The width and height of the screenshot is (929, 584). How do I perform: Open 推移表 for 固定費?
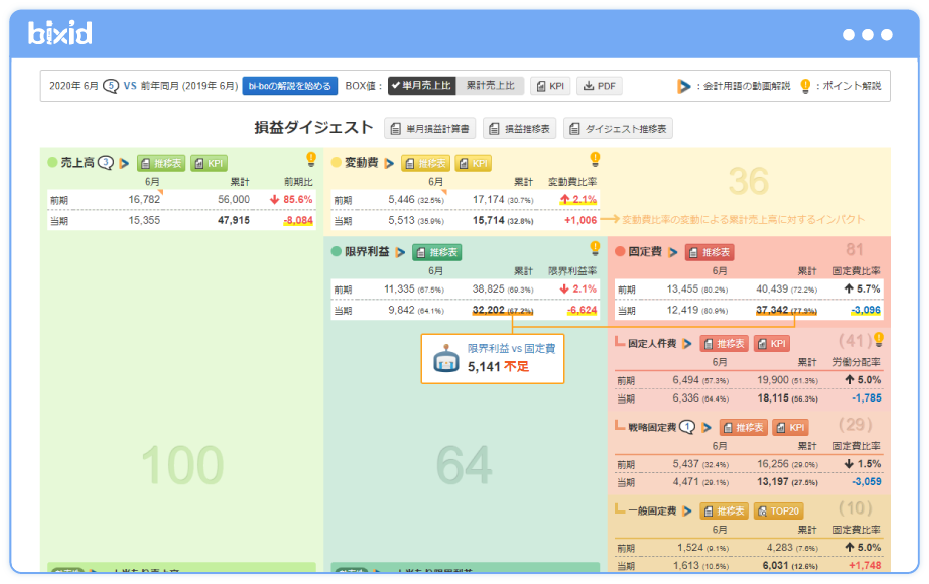pyautogui.click(x=710, y=252)
